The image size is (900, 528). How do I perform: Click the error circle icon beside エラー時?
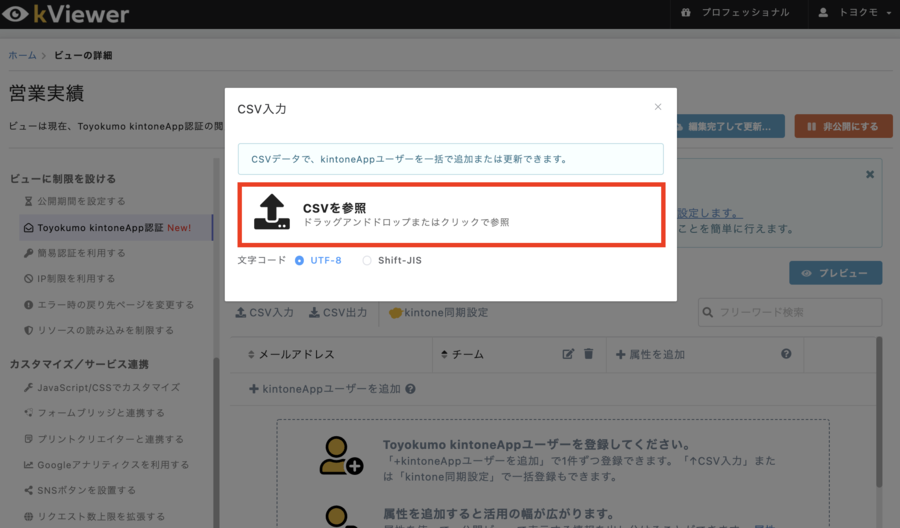pyautogui.click(x=28, y=305)
